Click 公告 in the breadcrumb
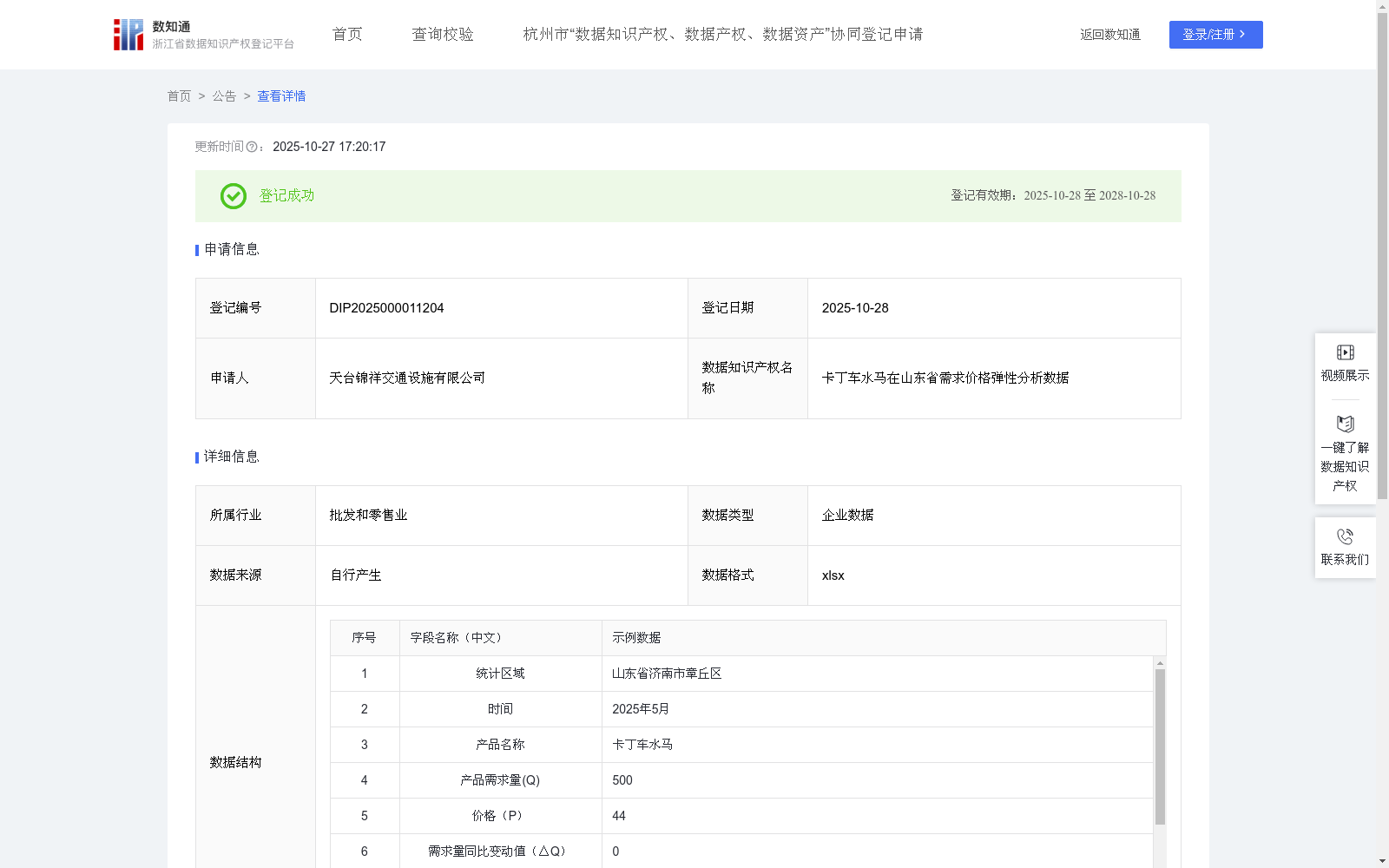This screenshot has width=1389, height=868. coord(224,96)
